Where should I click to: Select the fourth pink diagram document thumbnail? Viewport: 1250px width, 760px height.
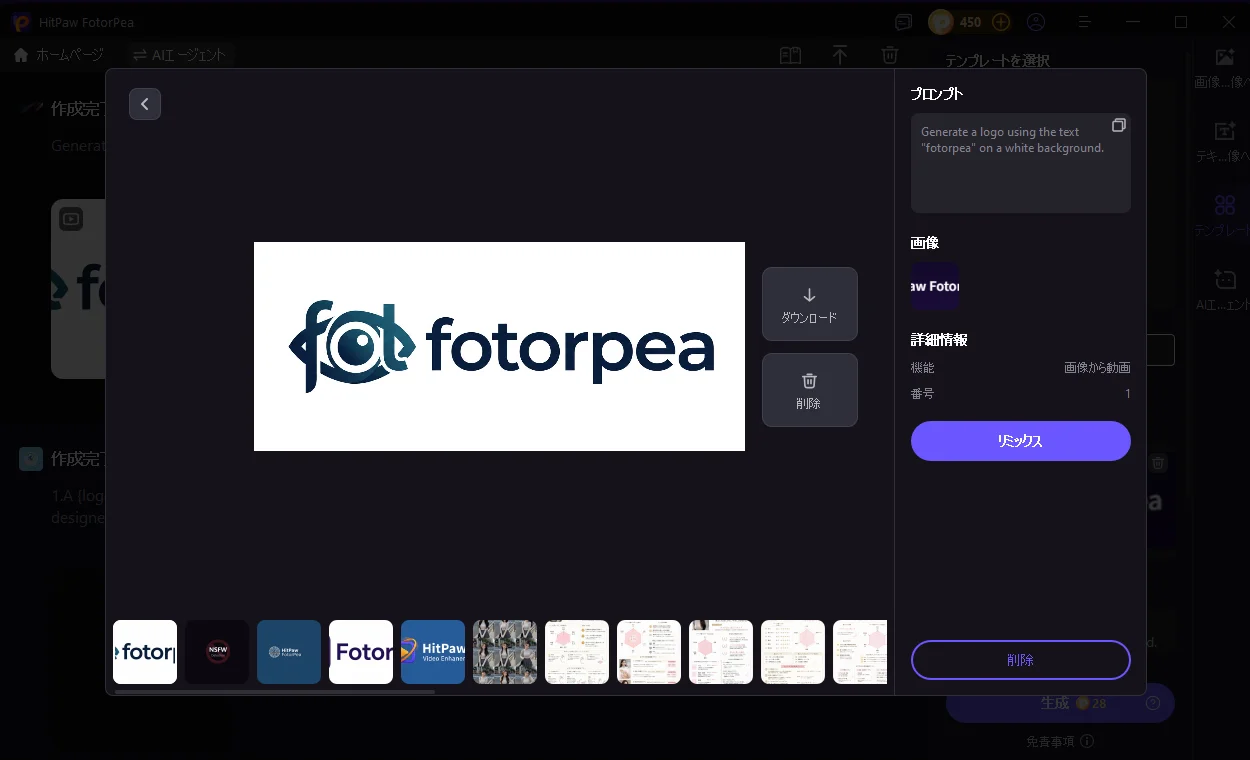[x=793, y=652]
